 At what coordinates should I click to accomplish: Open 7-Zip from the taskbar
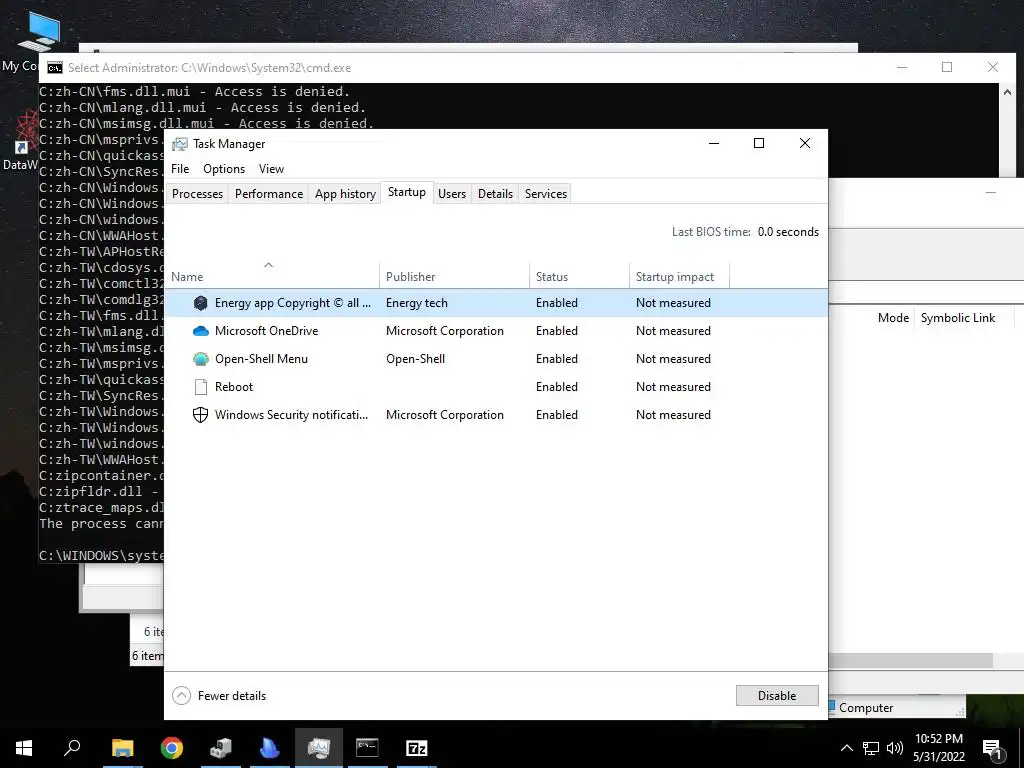tap(417, 748)
